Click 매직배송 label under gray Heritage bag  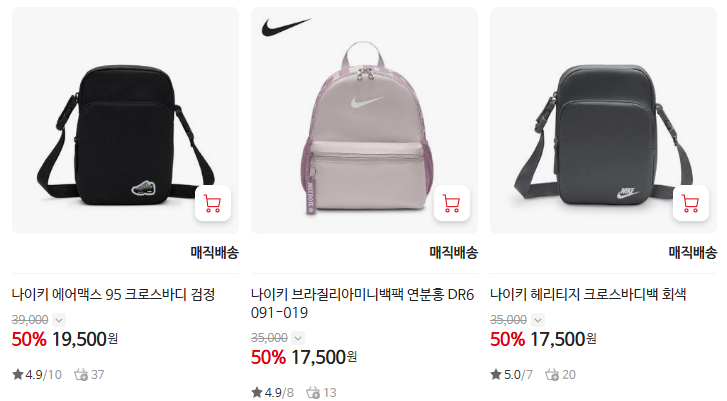click(693, 253)
